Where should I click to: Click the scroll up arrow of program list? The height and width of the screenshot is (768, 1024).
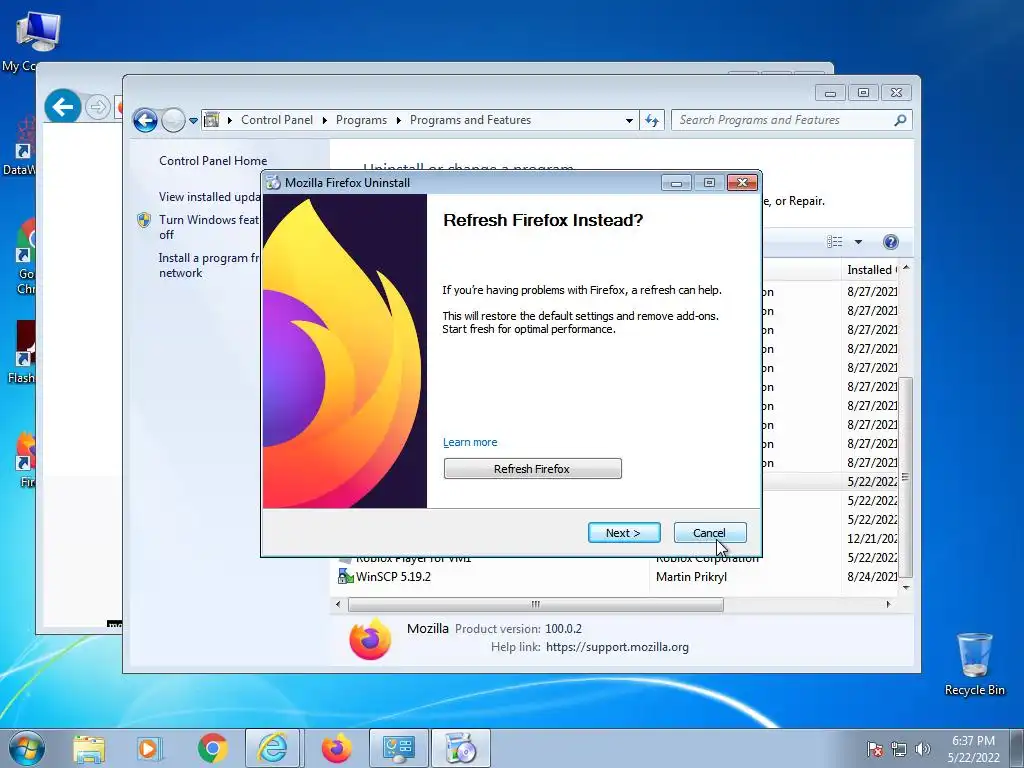point(906,268)
